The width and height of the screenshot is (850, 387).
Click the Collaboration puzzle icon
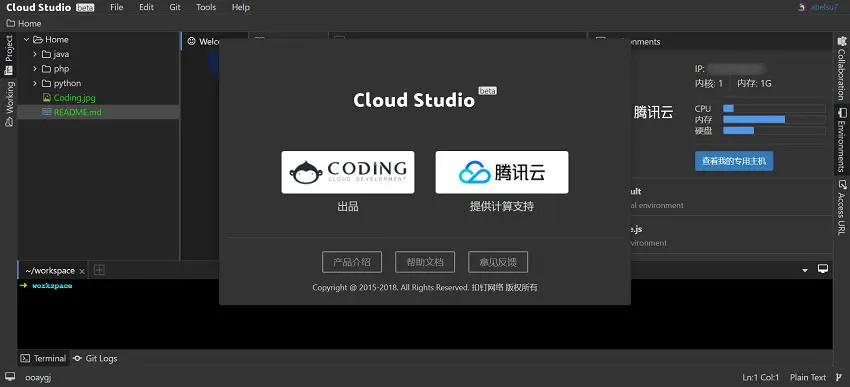[841, 41]
